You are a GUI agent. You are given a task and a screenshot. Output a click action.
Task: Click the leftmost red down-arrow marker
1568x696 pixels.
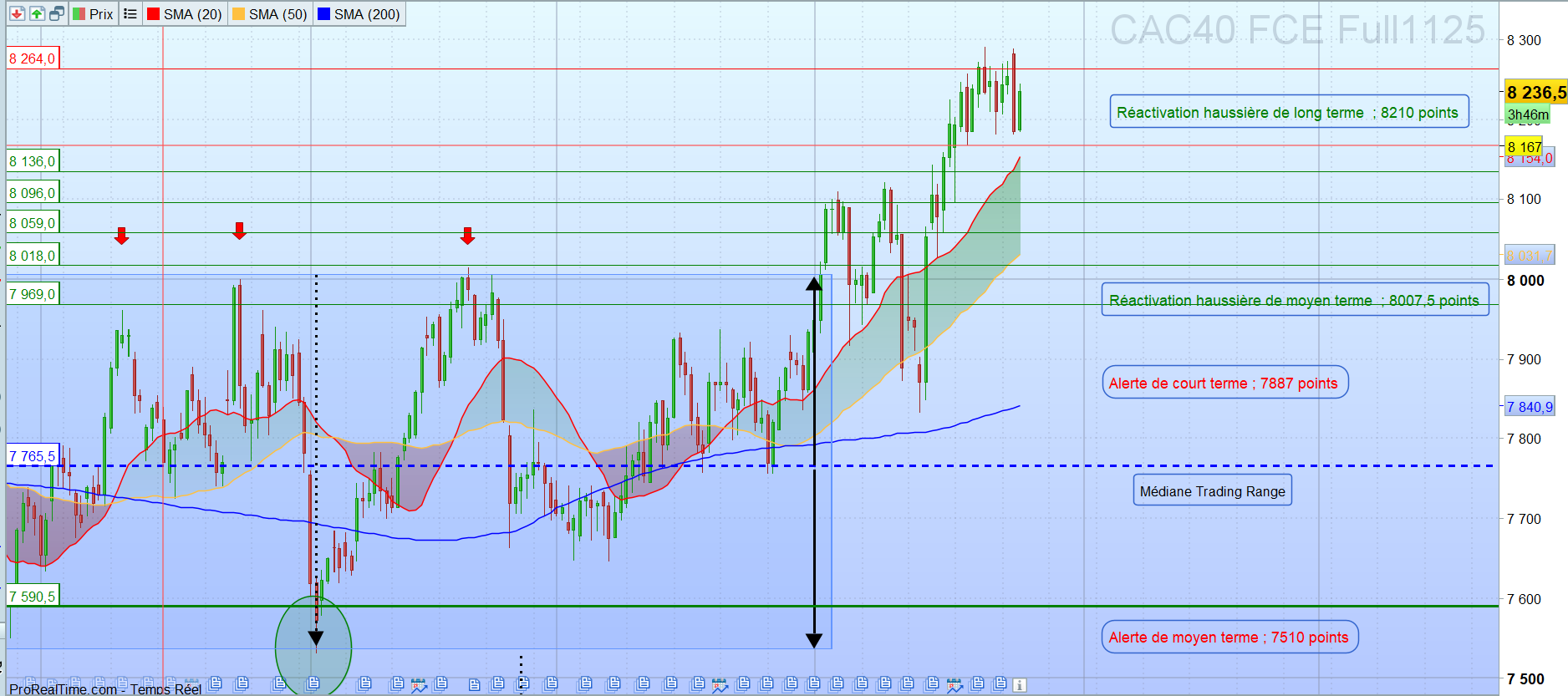coord(122,236)
